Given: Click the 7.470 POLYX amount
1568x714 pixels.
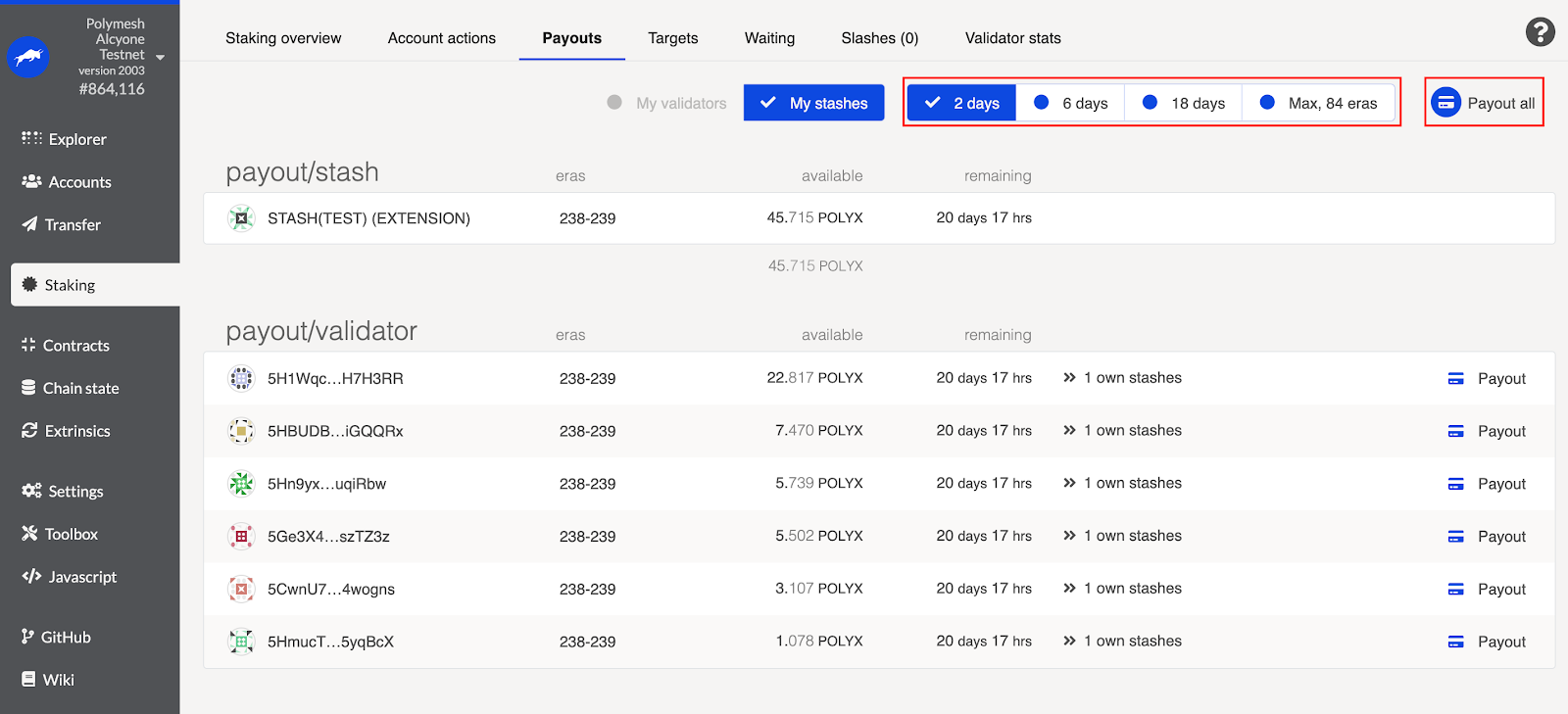Looking at the screenshot, I should pos(818,431).
